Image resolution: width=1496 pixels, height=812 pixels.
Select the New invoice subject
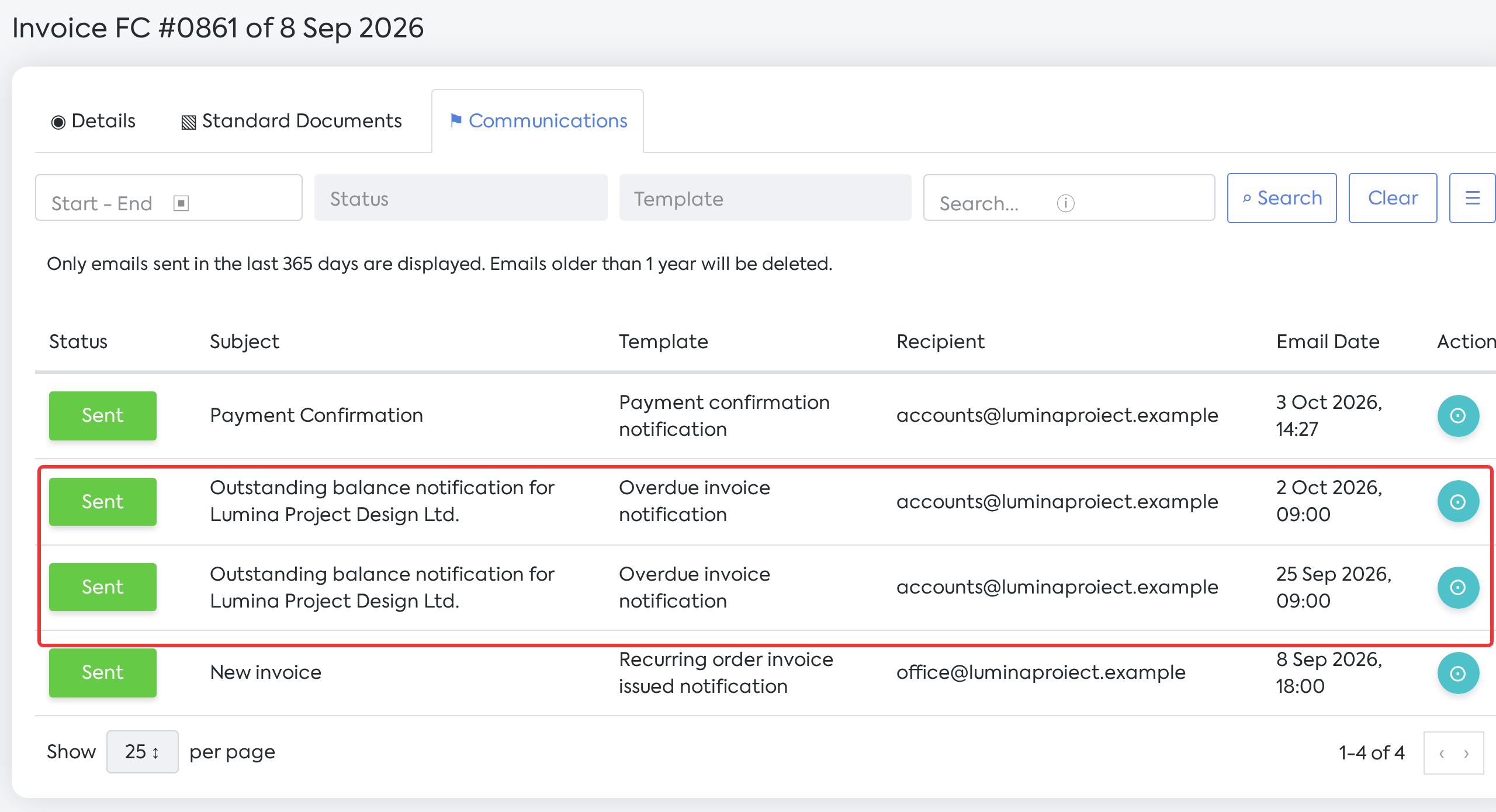265,672
